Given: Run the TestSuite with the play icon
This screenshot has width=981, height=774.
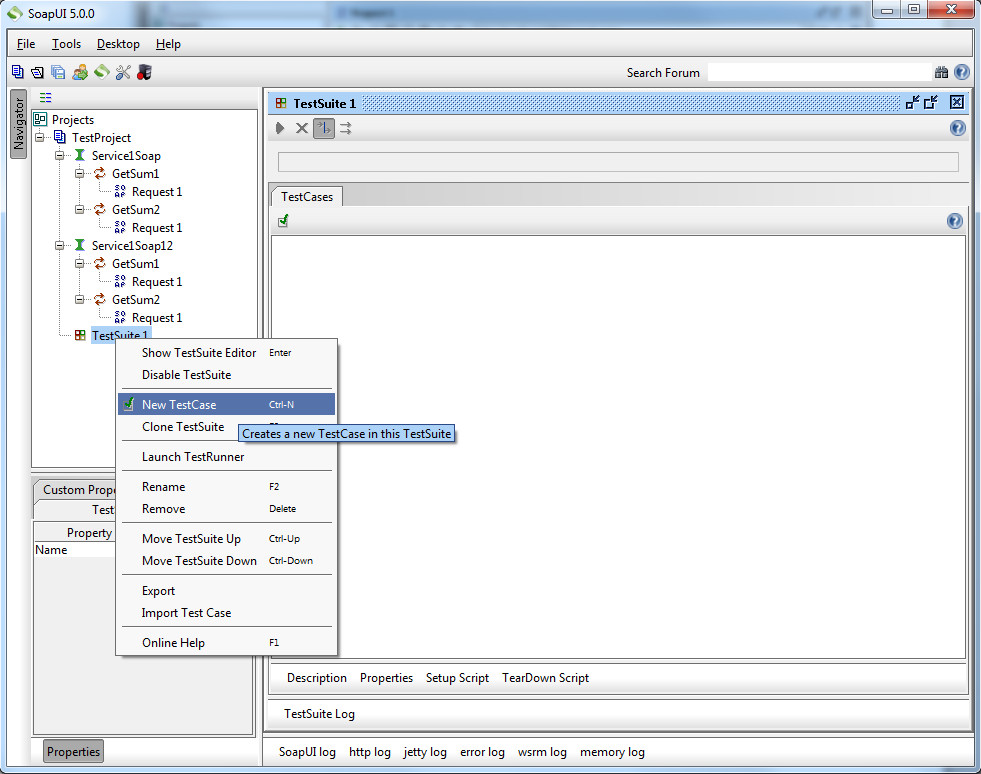Looking at the screenshot, I should point(280,128).
